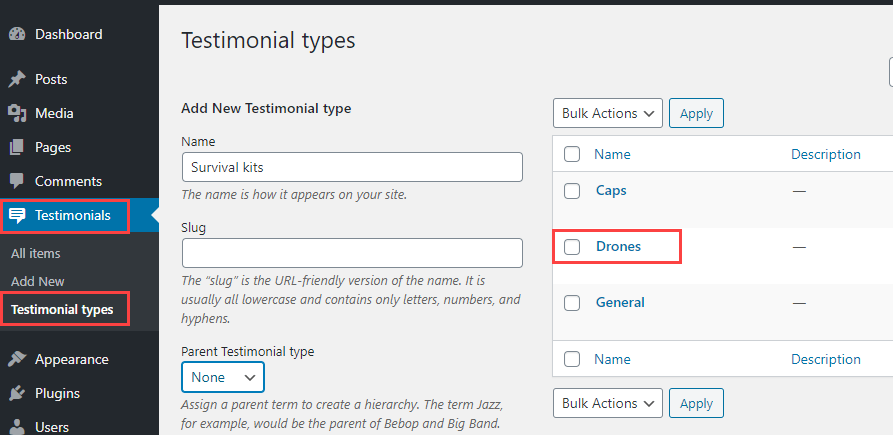Viewport: 893px width, 435px height.
Task: Click the empty Slug input field
Action: click(x=352, y=253)
